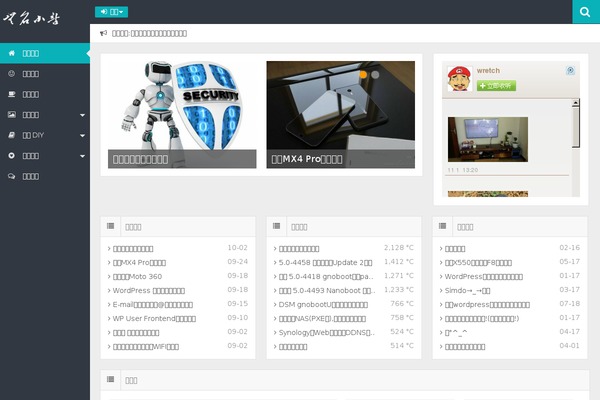600x400 pixels.
Task: Expand the circle-icon sidebar menu arrow
Action: pos(82,156)
